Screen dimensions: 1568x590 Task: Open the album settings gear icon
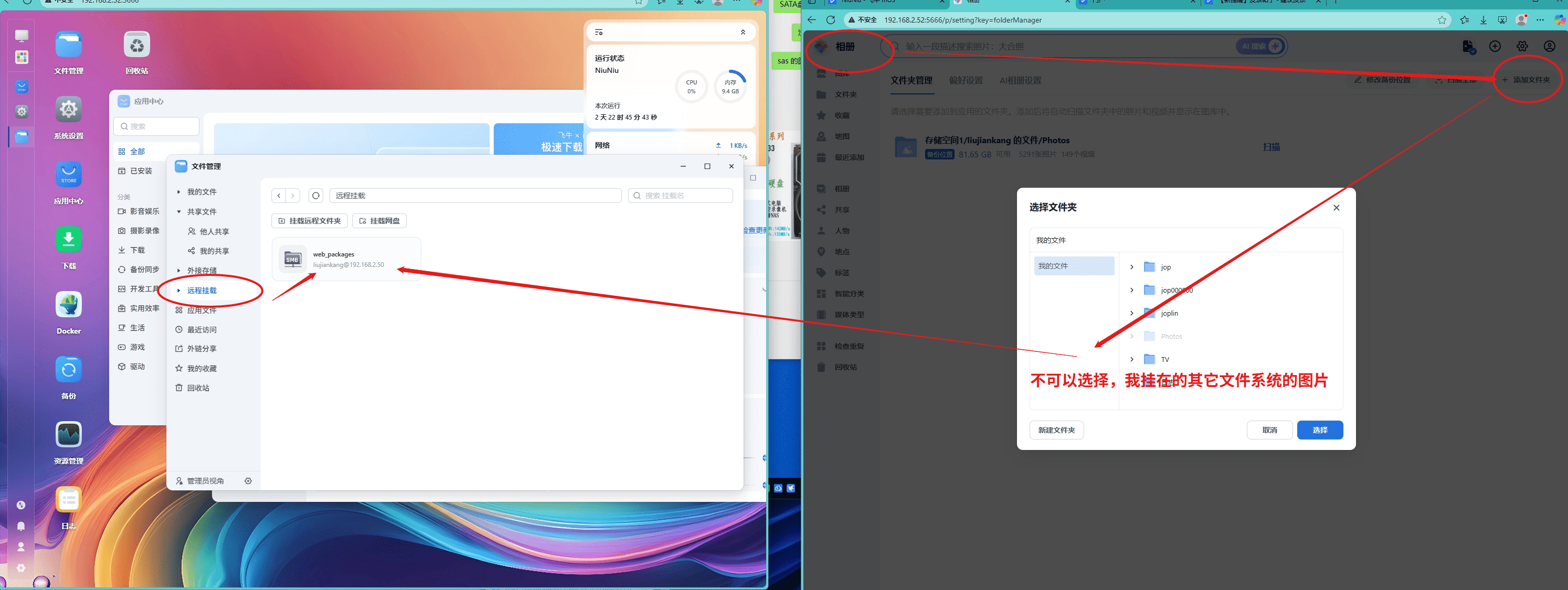pos(1522,47)
